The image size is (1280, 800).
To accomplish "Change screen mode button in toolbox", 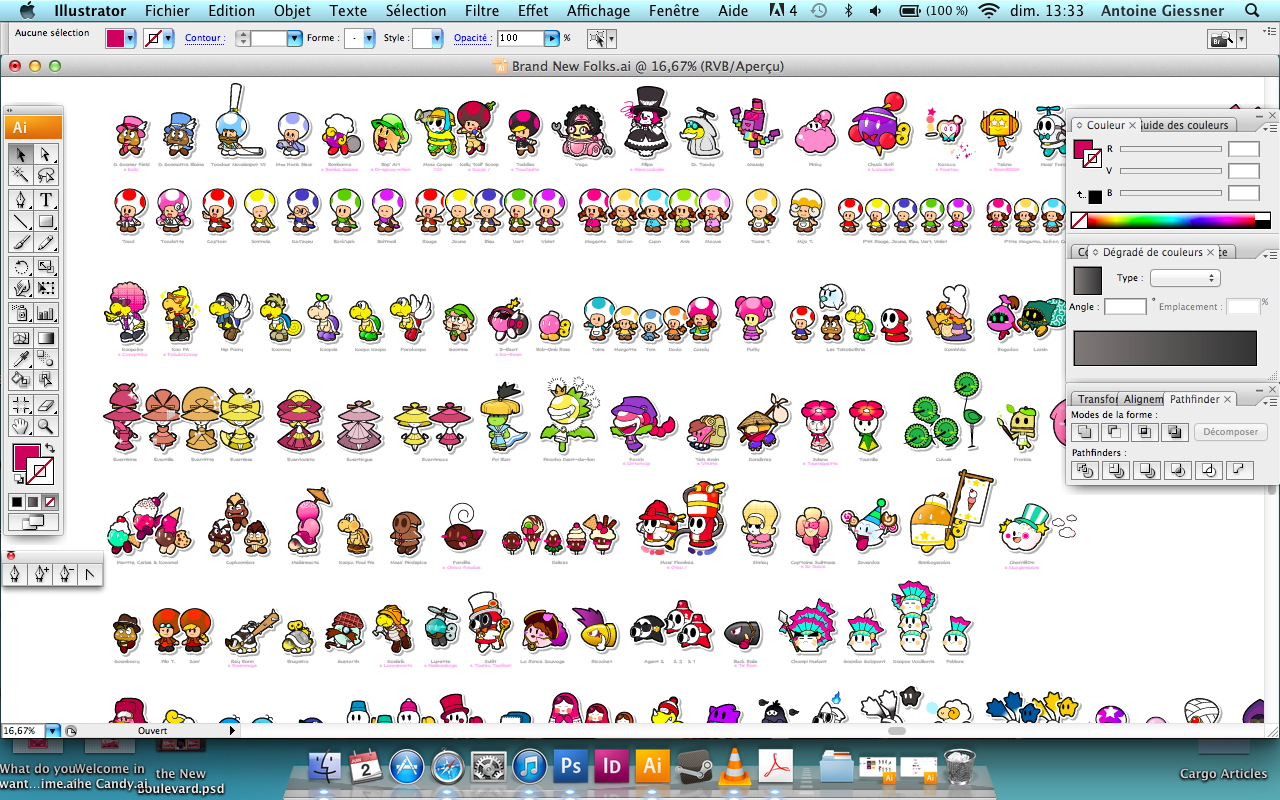I will [33, 521].
